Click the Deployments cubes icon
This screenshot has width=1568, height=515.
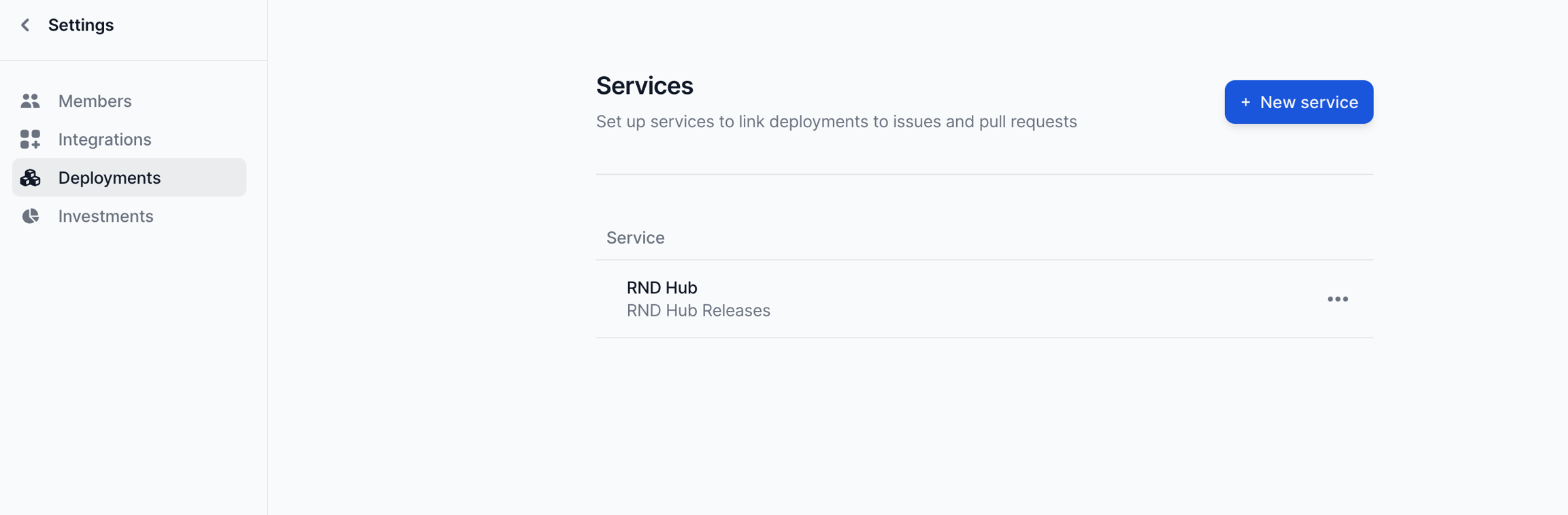coord(30,178)
